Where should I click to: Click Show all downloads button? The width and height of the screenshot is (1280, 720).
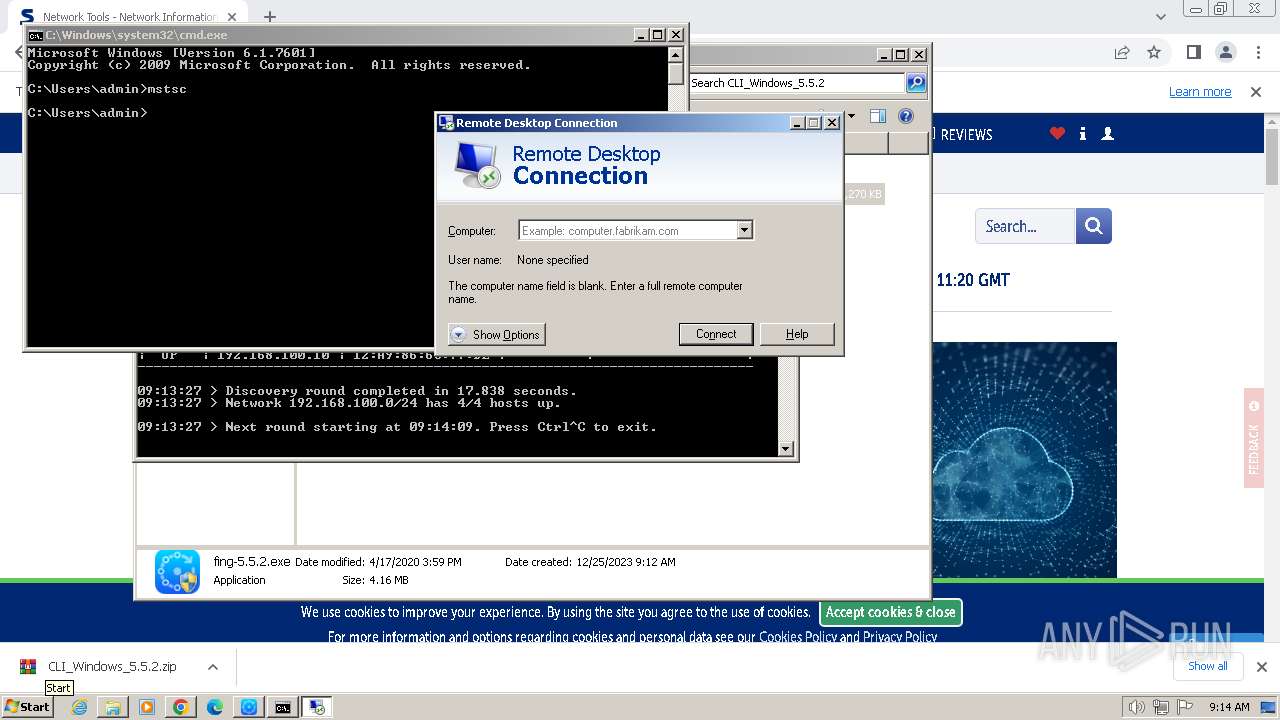click(x=1207, y=666)
